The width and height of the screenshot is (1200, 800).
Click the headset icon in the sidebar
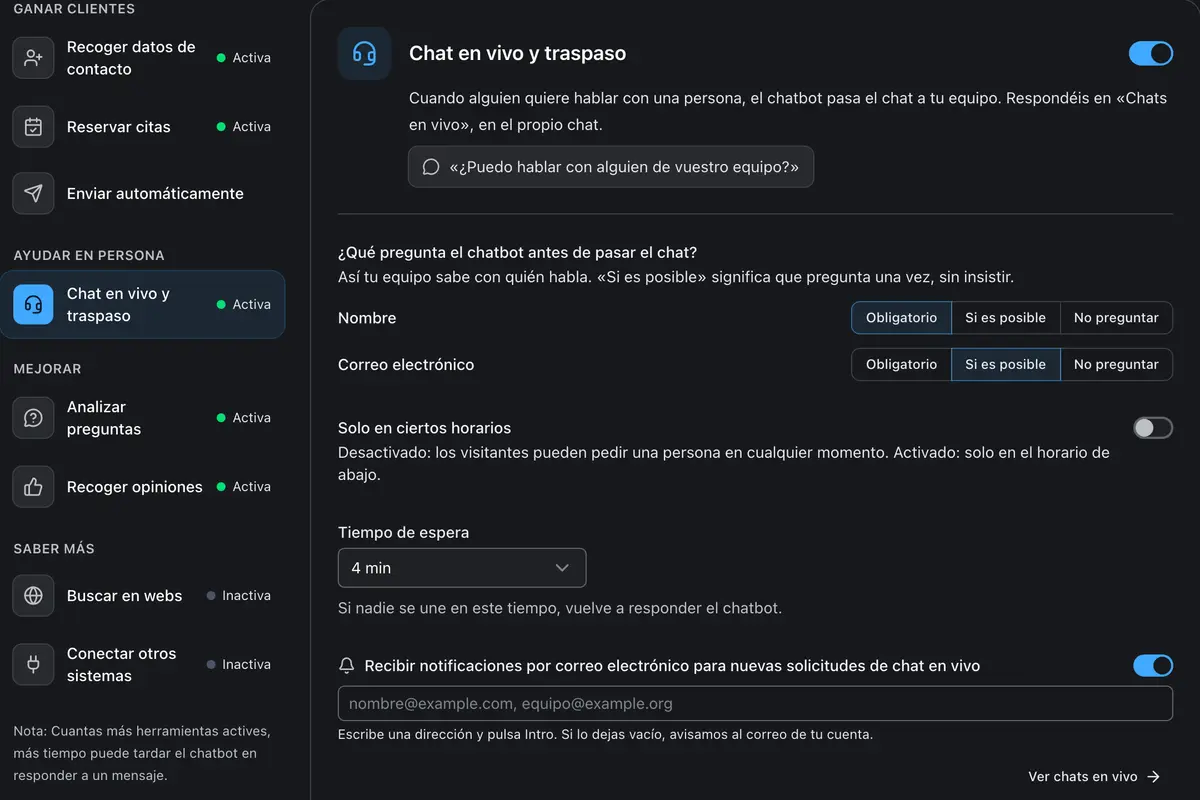pos(33,305)
